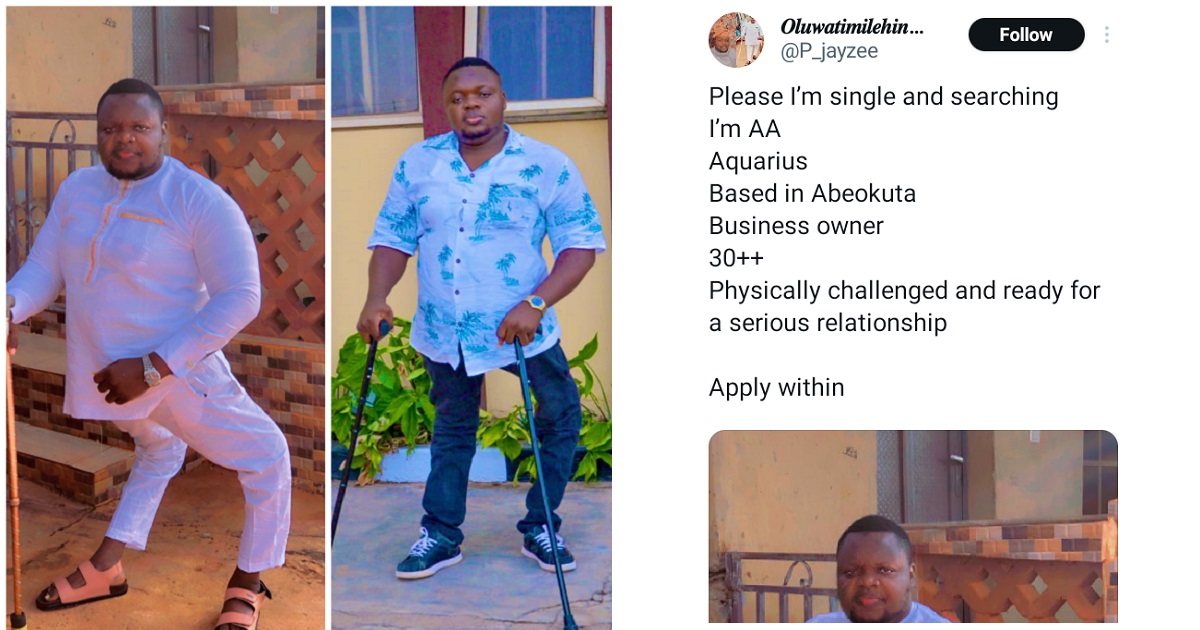The height and width of the screenshot is (630, 1200).
Task: Click the @P_jayzee handle
Action: (x=828, y=52)
